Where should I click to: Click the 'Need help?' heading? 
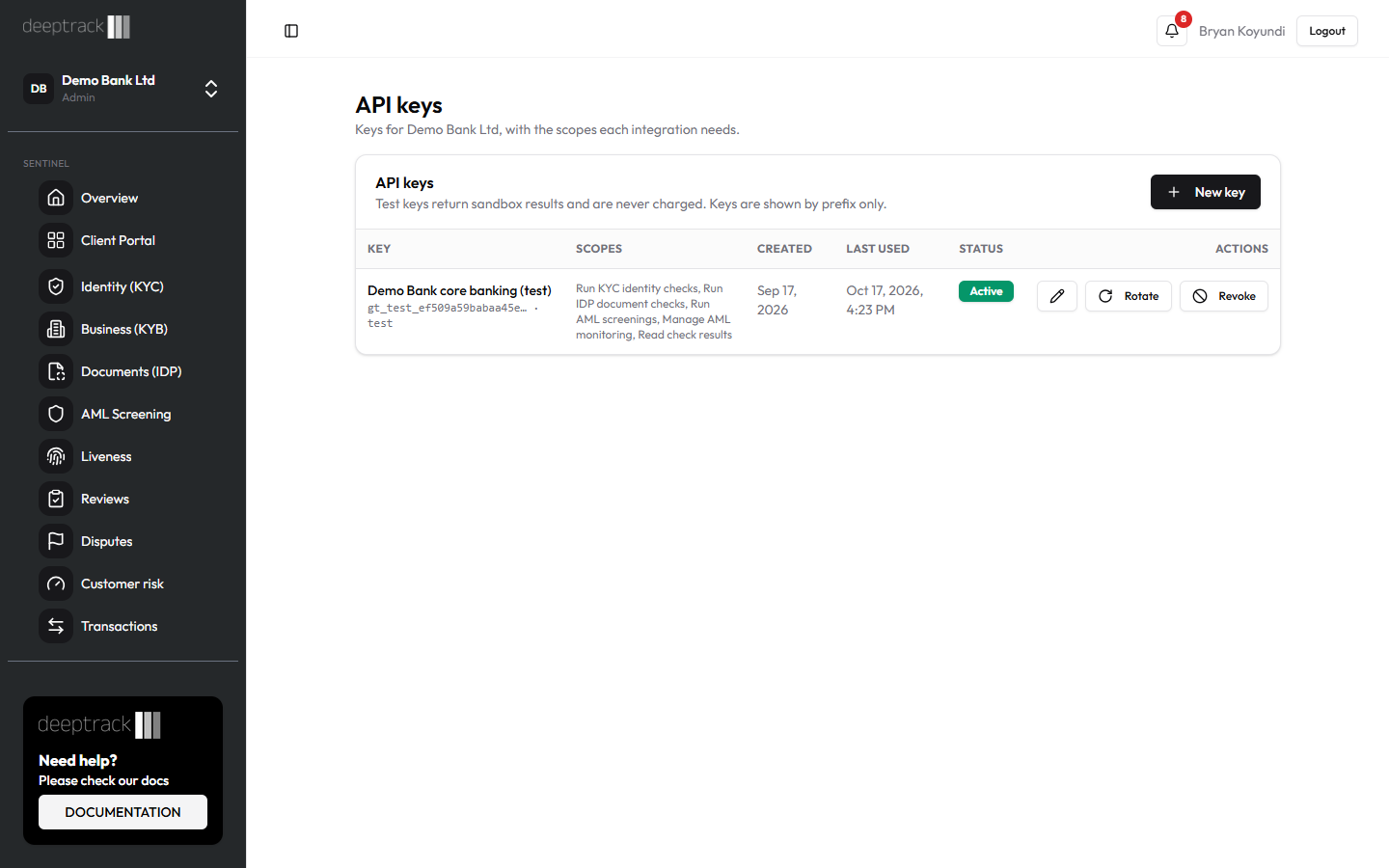pyautogui.click(x=78, y=760)
